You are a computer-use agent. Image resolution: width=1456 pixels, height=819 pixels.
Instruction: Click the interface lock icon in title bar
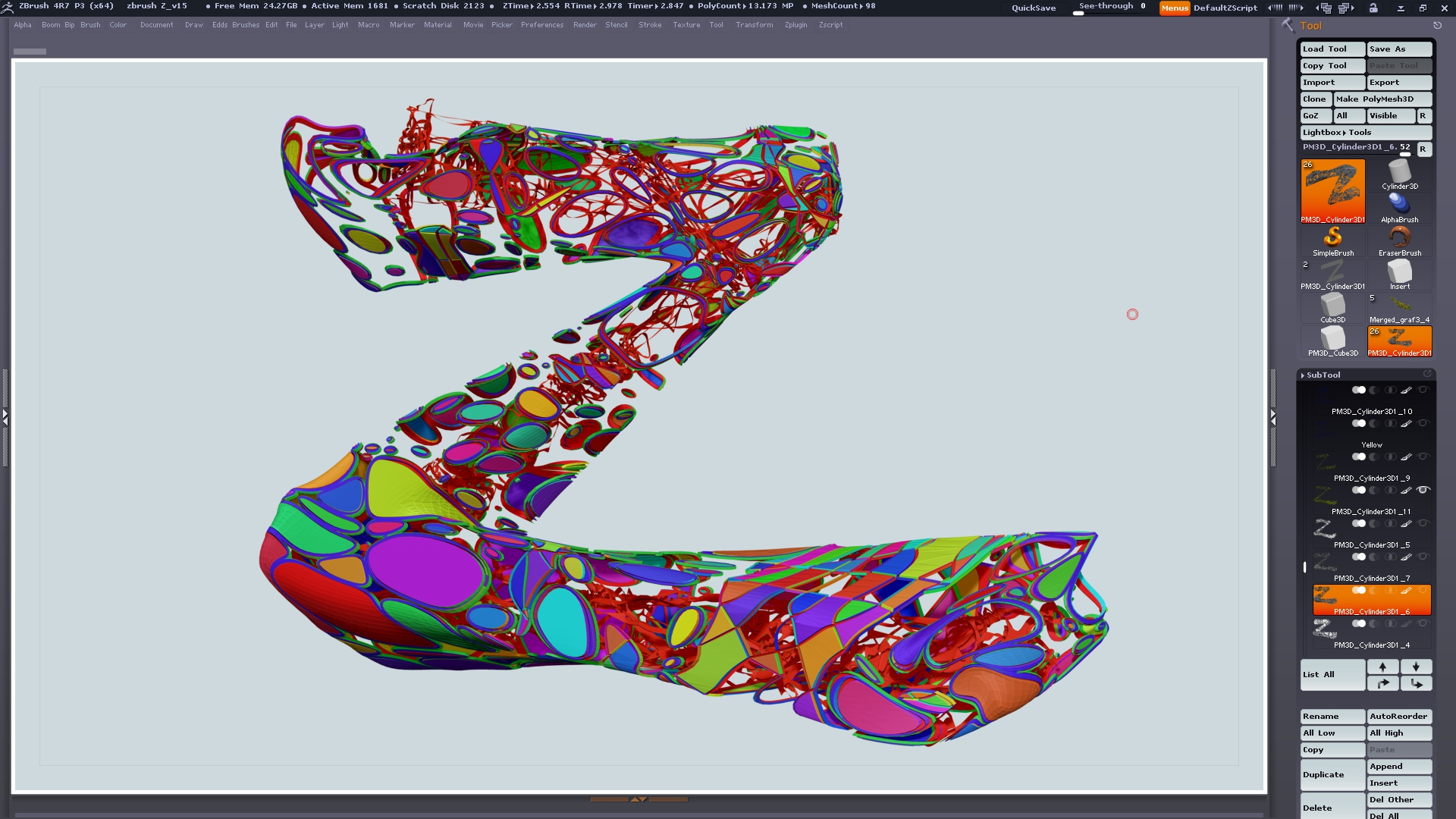pos(1373,8)
